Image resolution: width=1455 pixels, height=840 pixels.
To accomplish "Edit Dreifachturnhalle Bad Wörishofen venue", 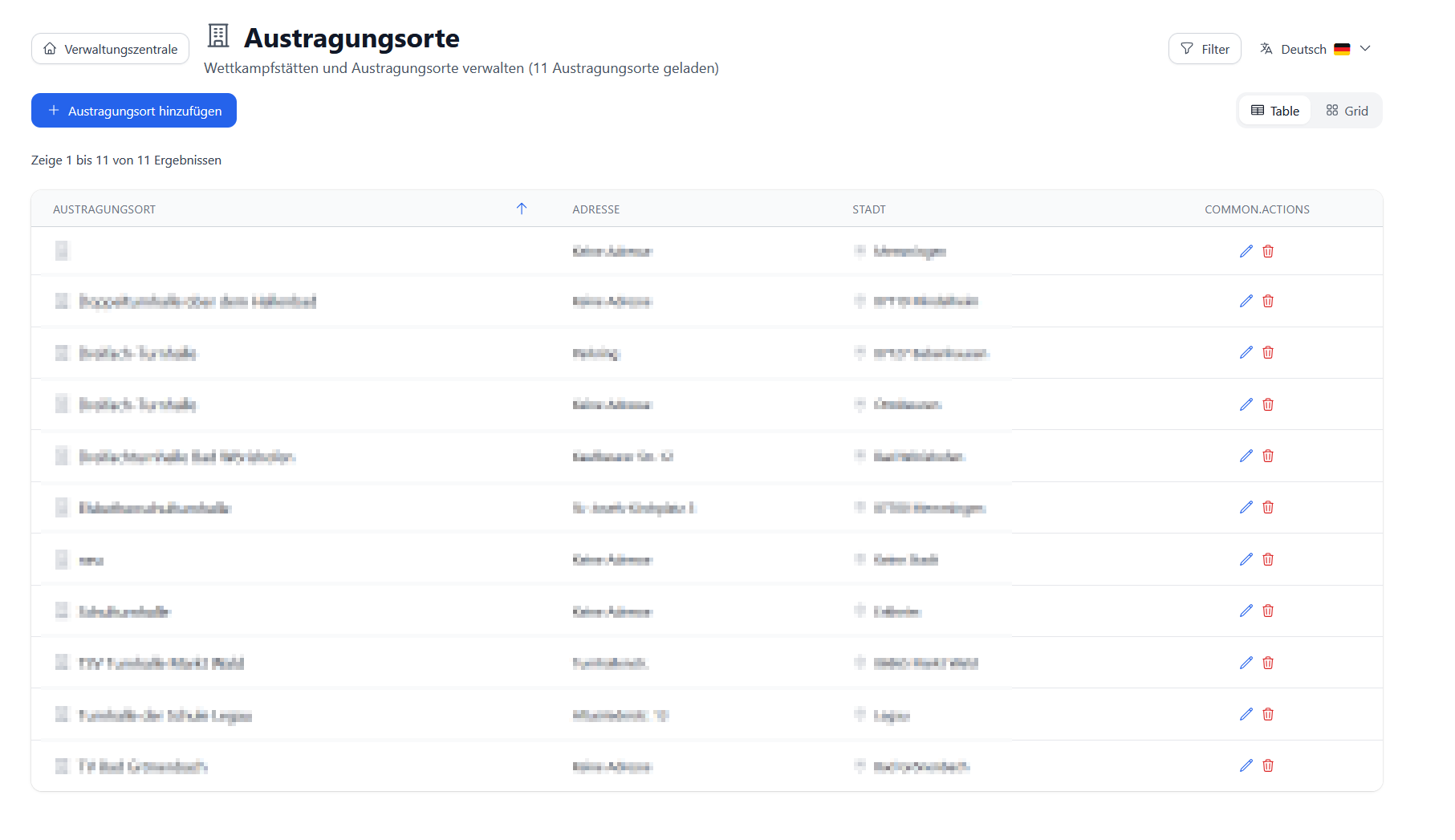I will [x=1246, y=456].
